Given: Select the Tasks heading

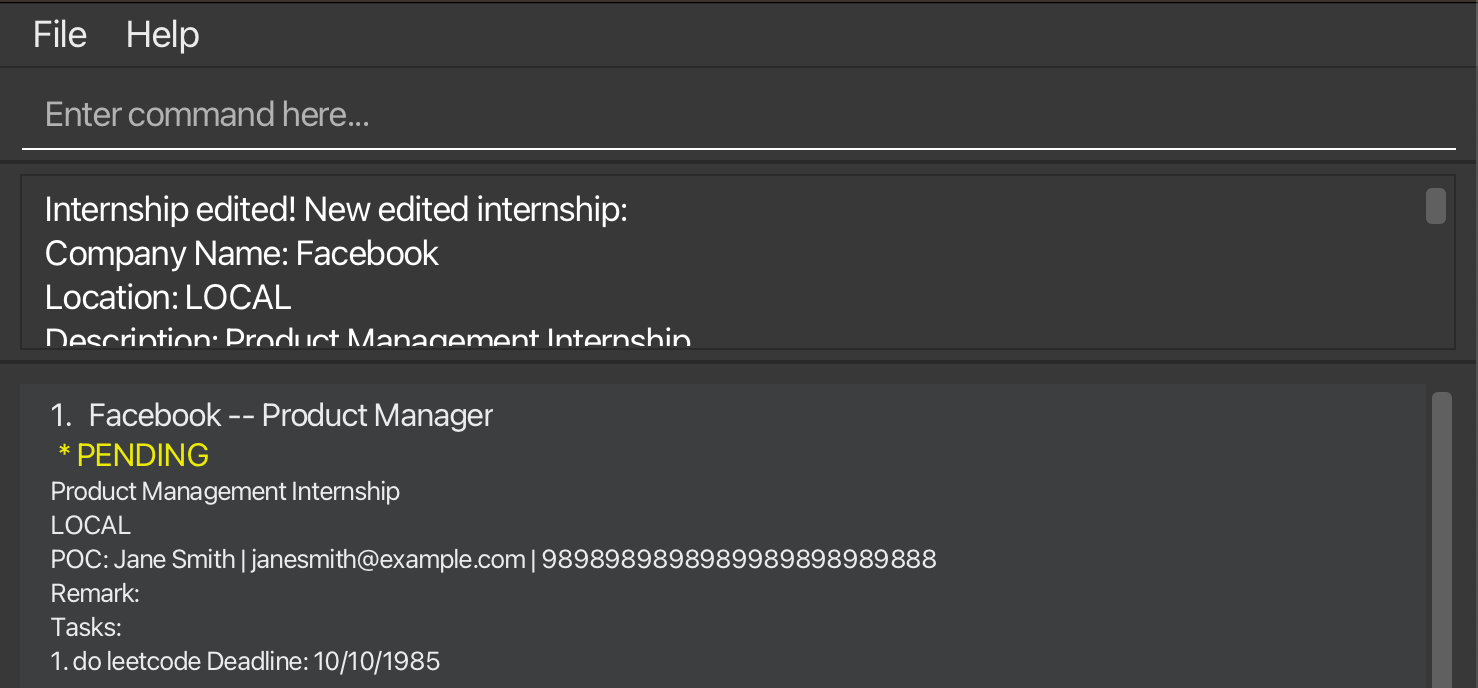Looking at the screenshot, I should tap(85, 626).
